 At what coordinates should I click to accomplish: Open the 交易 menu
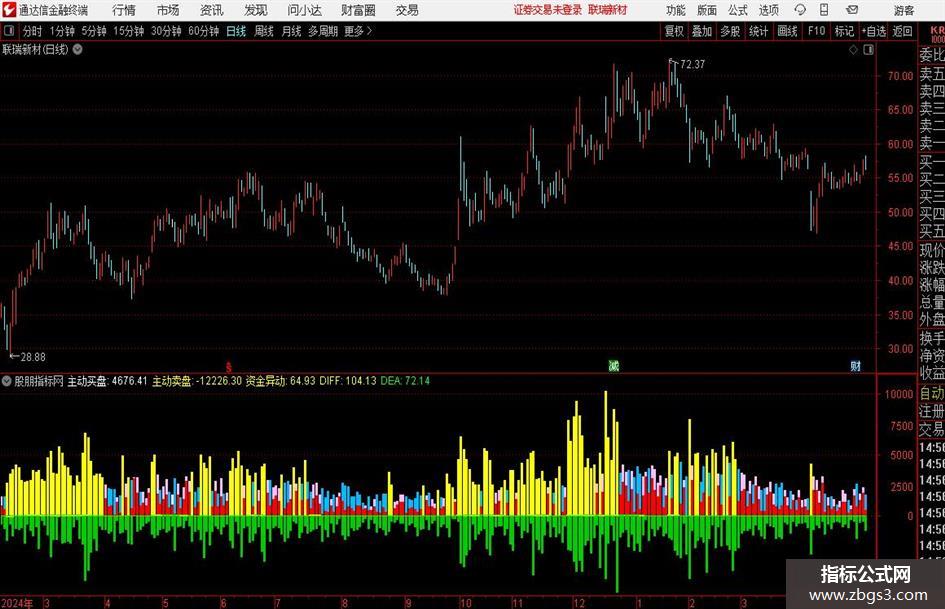[x=407, y=10]
